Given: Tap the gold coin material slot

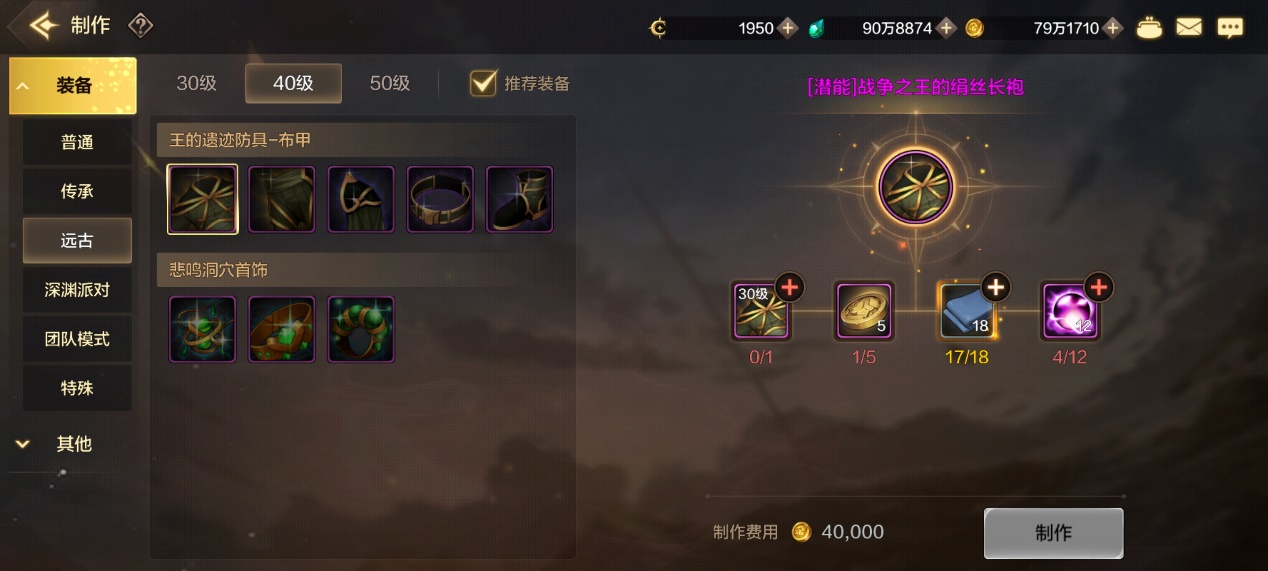Looking at the screenshot, I should (x=864, y=311).
